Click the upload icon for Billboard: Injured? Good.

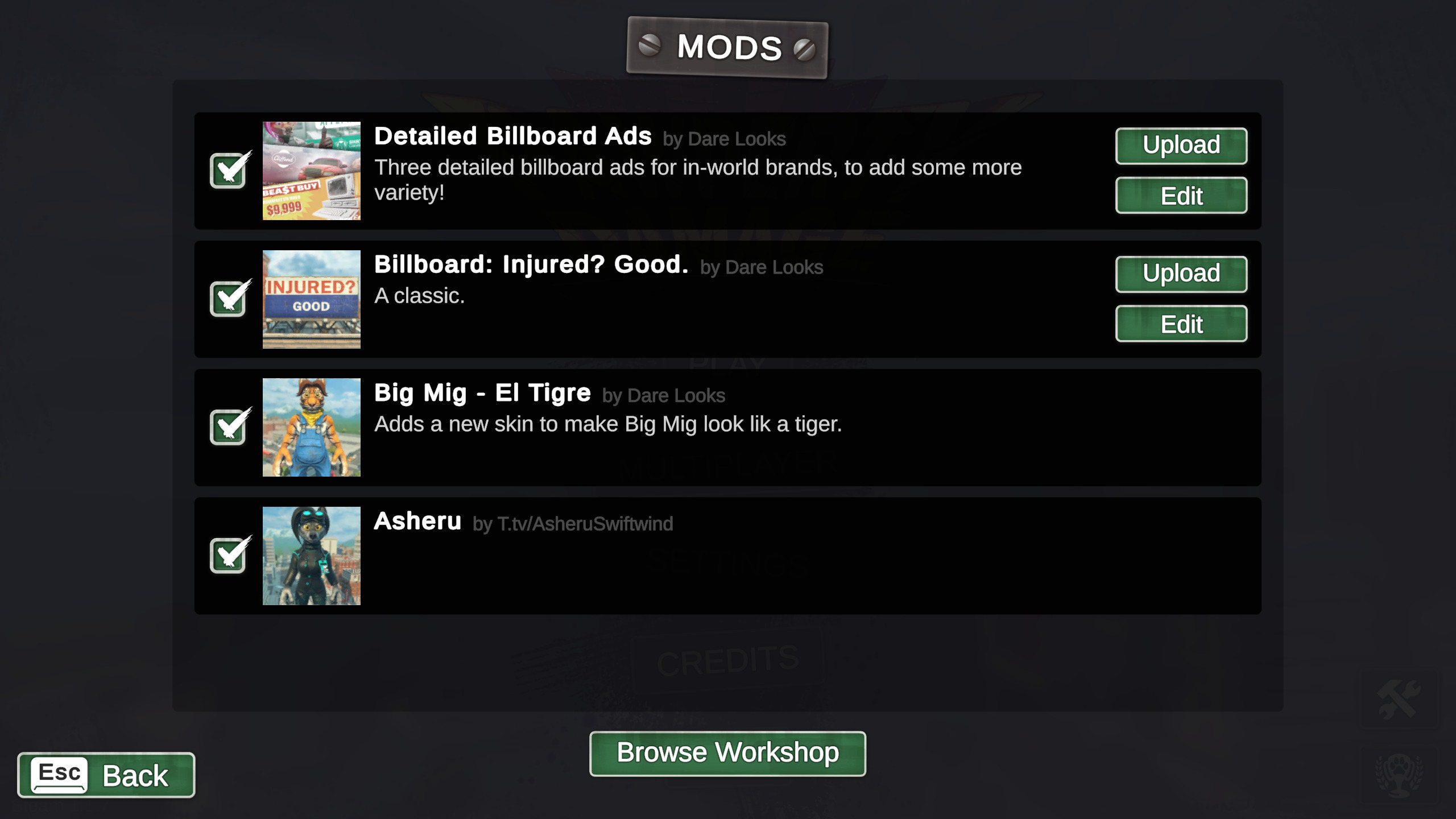pos(1181,272)
